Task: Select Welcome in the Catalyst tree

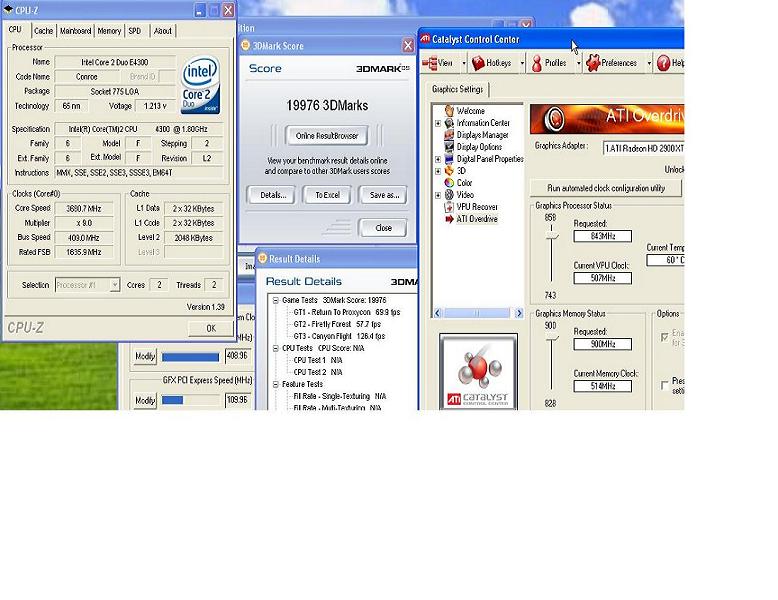Action: coord(470,111)
